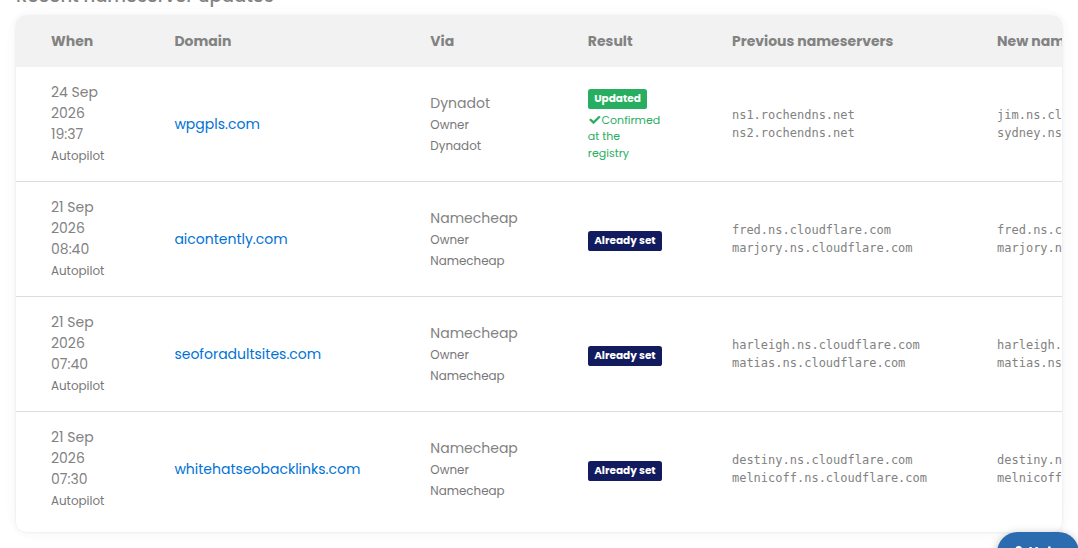Screen dimensions: 1078x548
Task: Click the 07:40 timestamp
Action: (x=69, y=364)
